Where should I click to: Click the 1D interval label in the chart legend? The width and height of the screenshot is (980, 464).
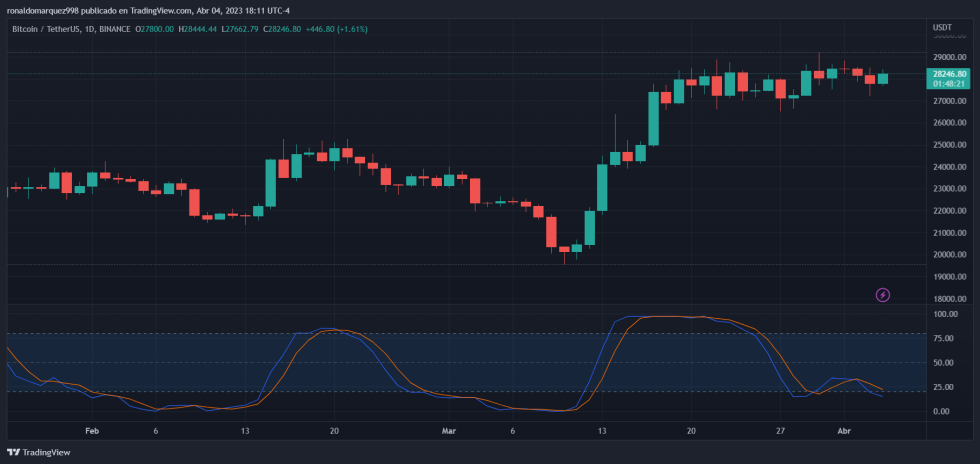[x=90, y=29]
